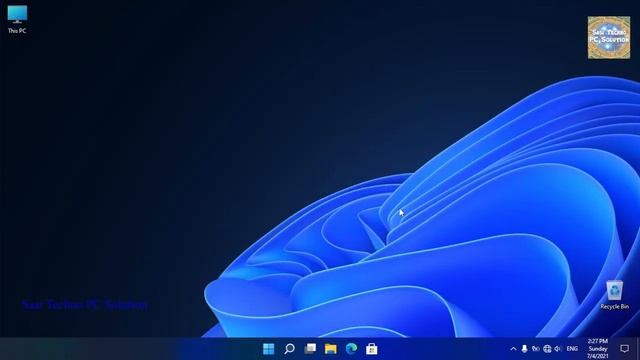
Task: Open the network globe tray icon
Action: (547, 349)
